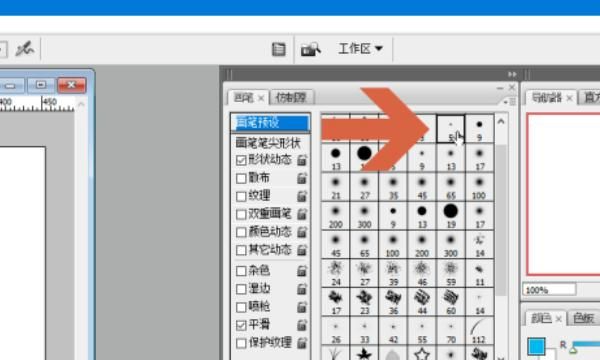Enable the 保护纹理 checkbox
The image size is (600, 360).
241,343
